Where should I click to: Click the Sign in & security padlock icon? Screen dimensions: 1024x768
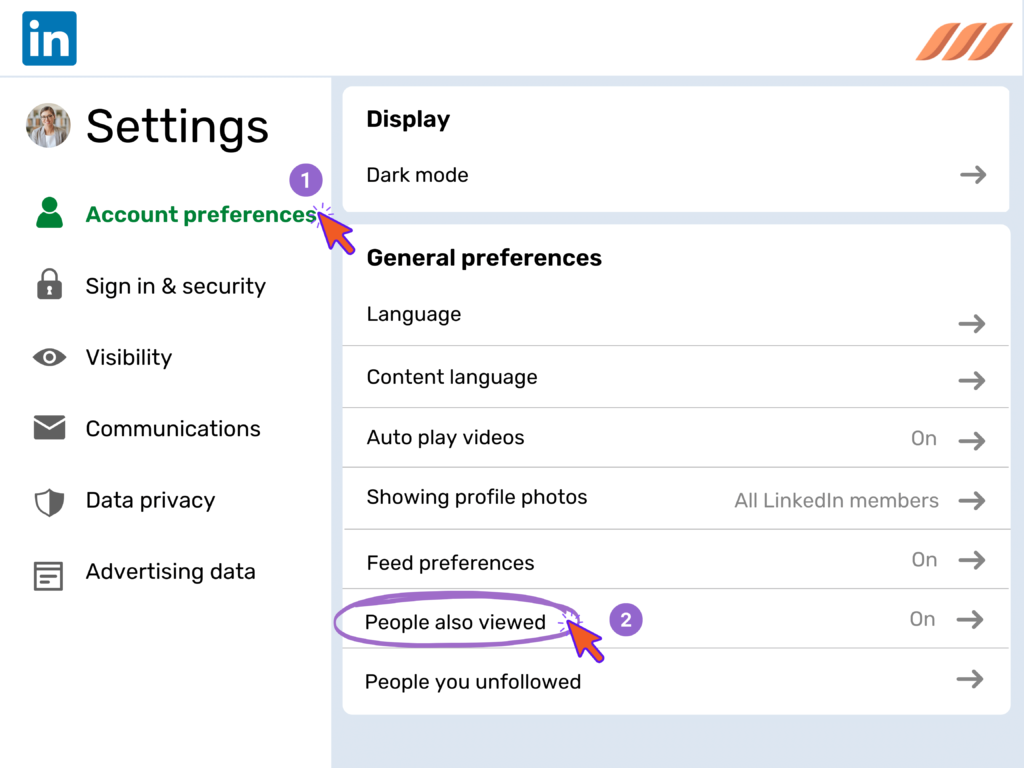pyautogui.click(x=48, y=285)
